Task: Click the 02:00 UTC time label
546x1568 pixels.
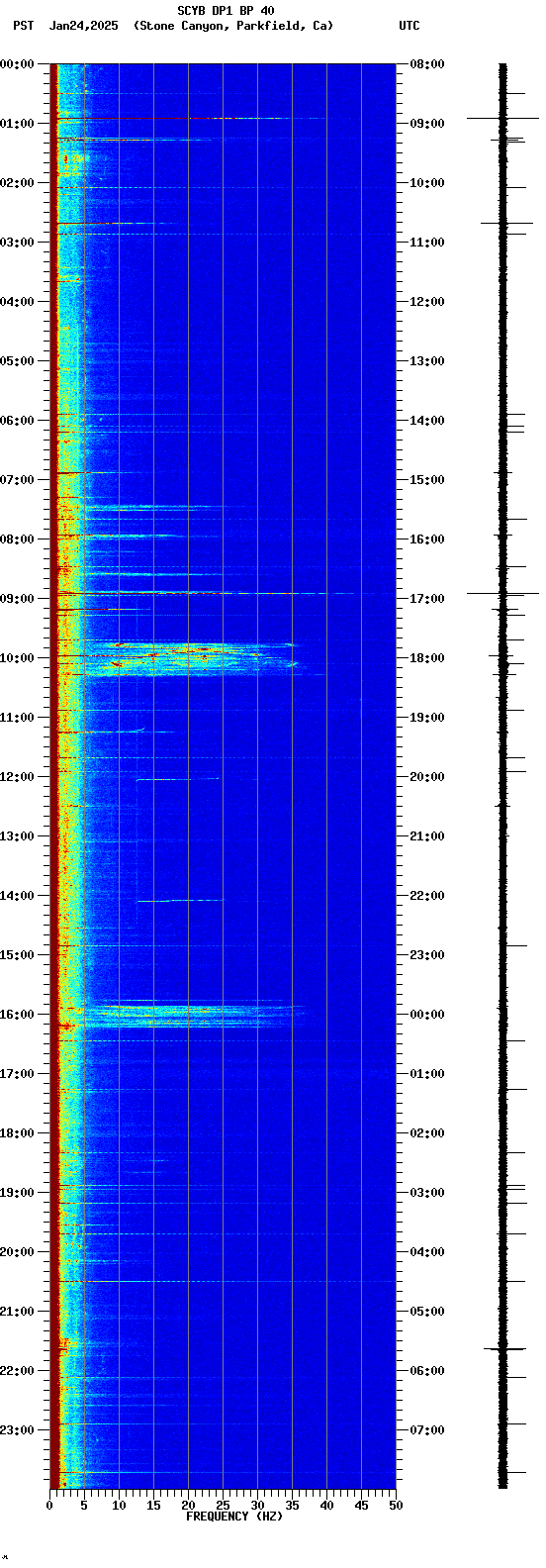Action: coord(427,1133)
